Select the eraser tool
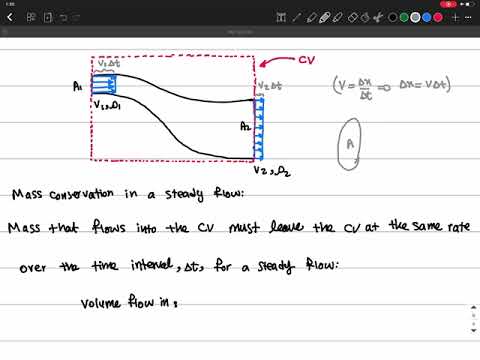The width and height of the screenshot is (480, 360). pyautogui.click(x=352, y=17)
